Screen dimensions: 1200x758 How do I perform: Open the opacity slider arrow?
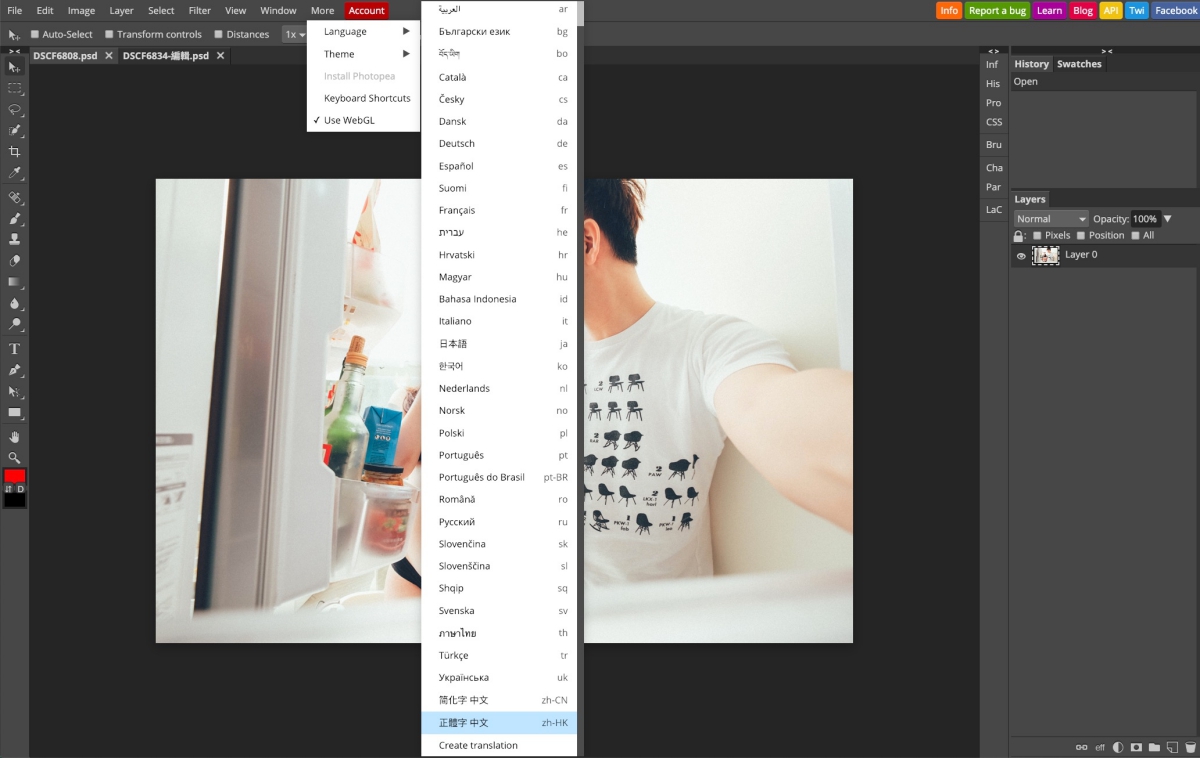[x=1167, y=219]
